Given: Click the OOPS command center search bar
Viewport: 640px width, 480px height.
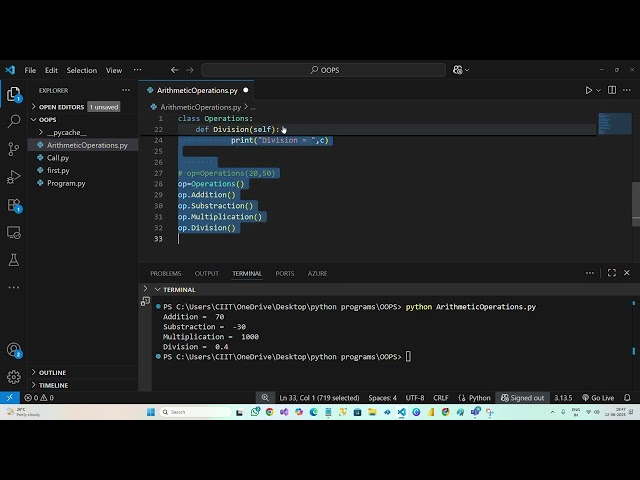Looking at the screenshot, I should [x=324, y=70].
